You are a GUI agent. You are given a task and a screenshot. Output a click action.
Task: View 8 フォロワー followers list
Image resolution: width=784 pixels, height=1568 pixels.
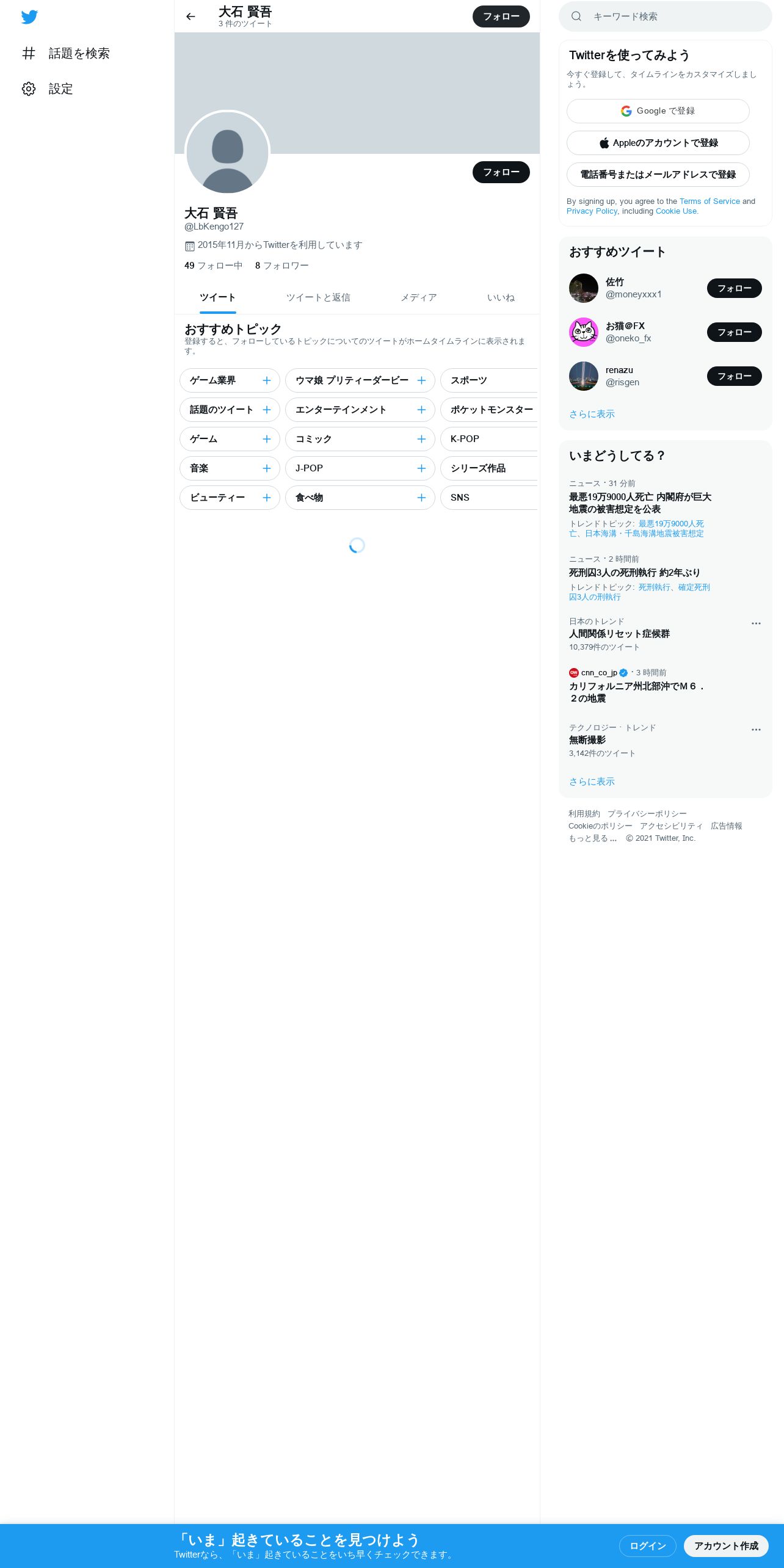pyautogui.click(x=281, y=266)
